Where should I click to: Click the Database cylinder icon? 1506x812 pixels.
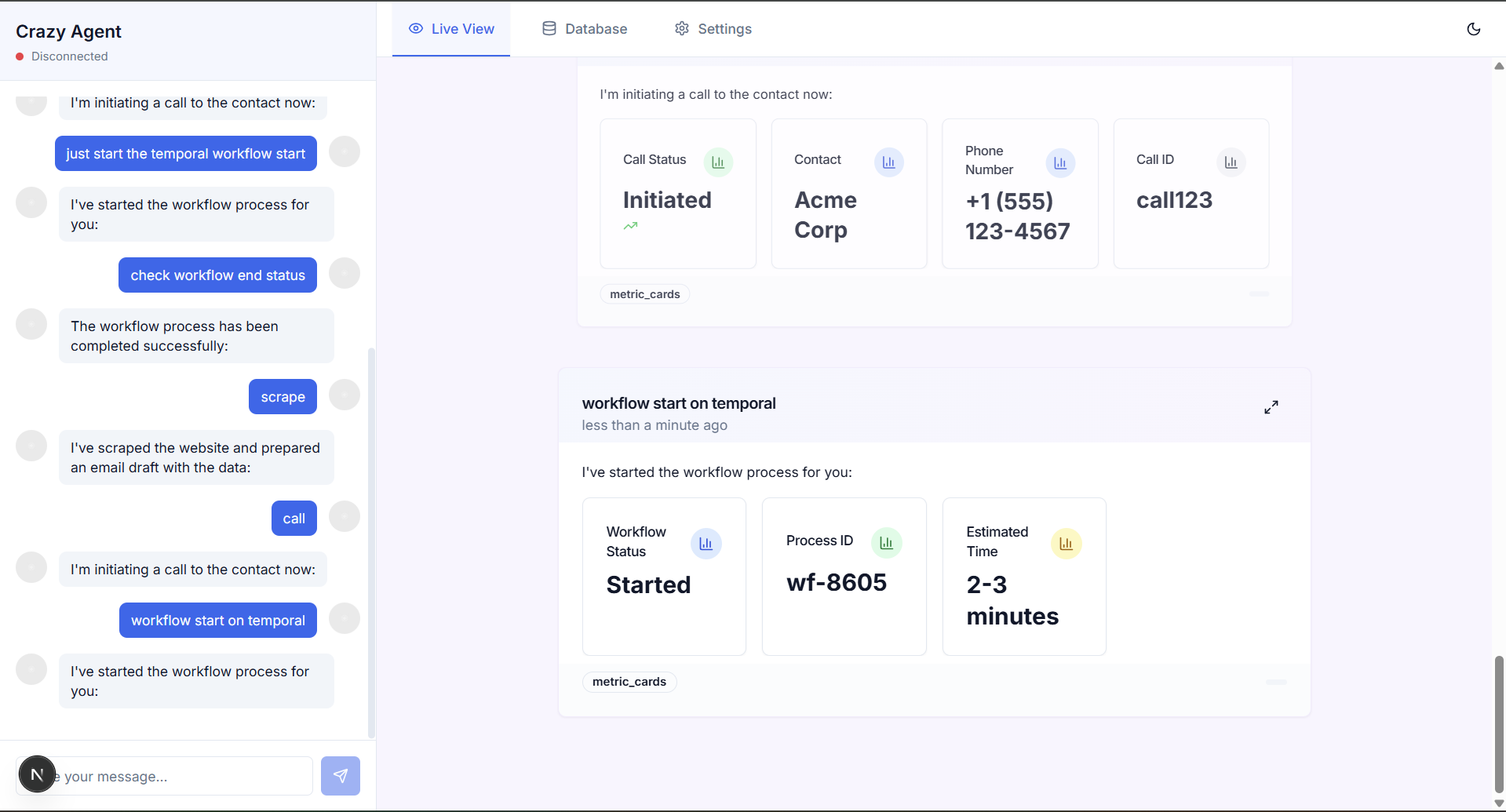click(x=549, y=29)
